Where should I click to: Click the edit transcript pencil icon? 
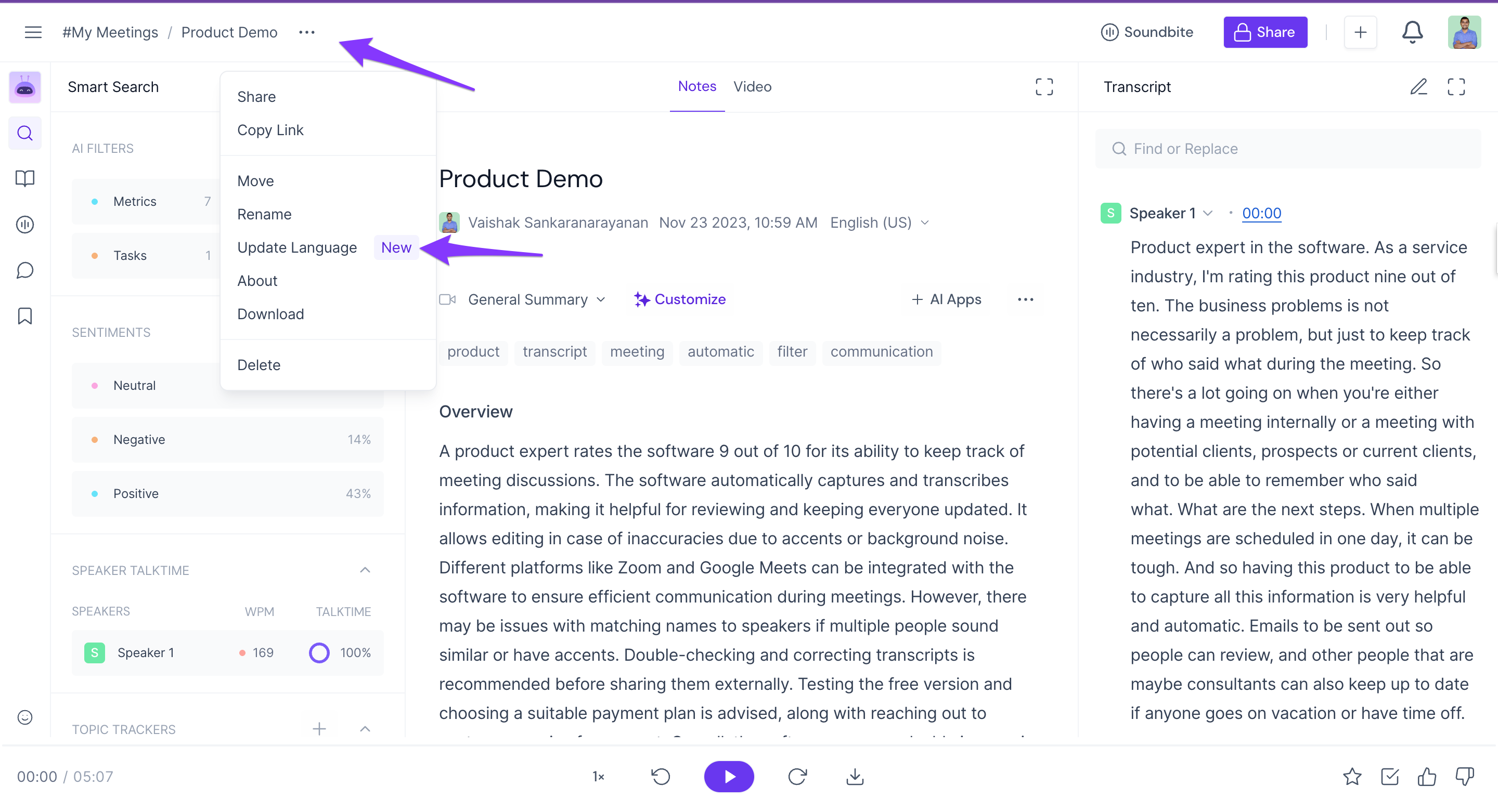pos(1418,87)
